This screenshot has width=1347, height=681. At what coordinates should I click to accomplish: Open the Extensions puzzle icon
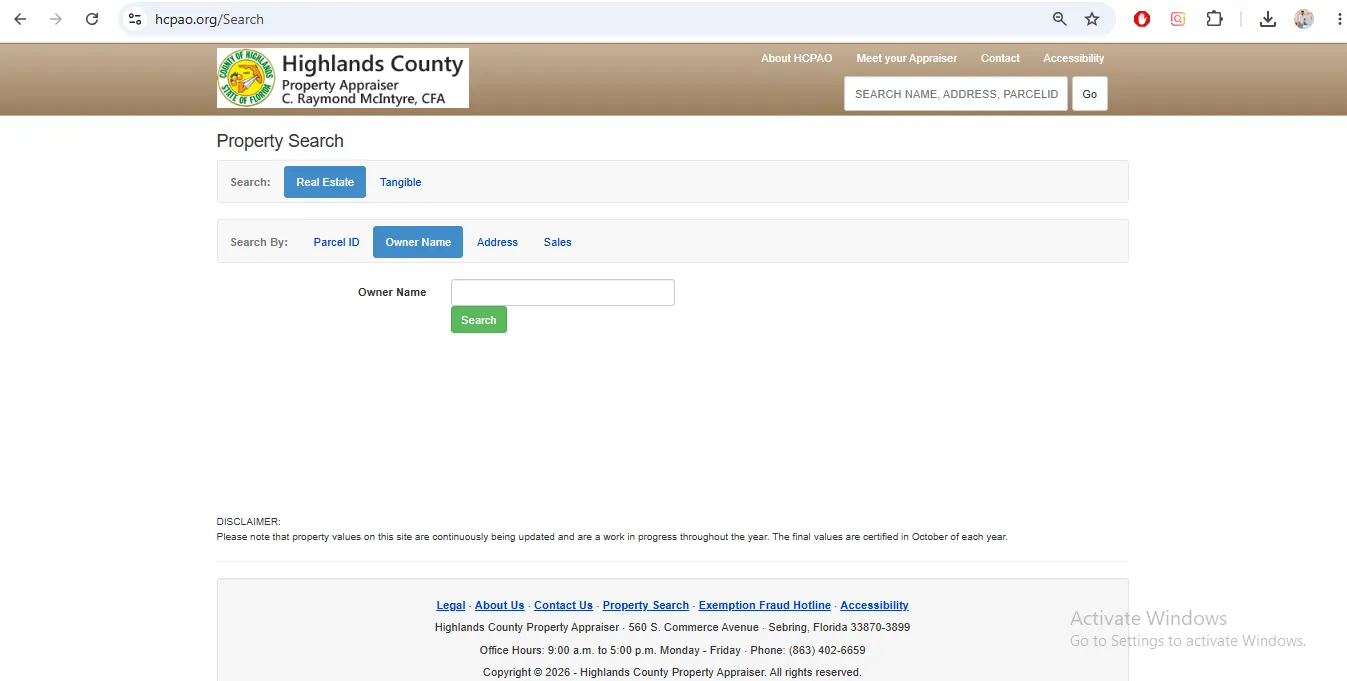click(x=1214, y=19)
